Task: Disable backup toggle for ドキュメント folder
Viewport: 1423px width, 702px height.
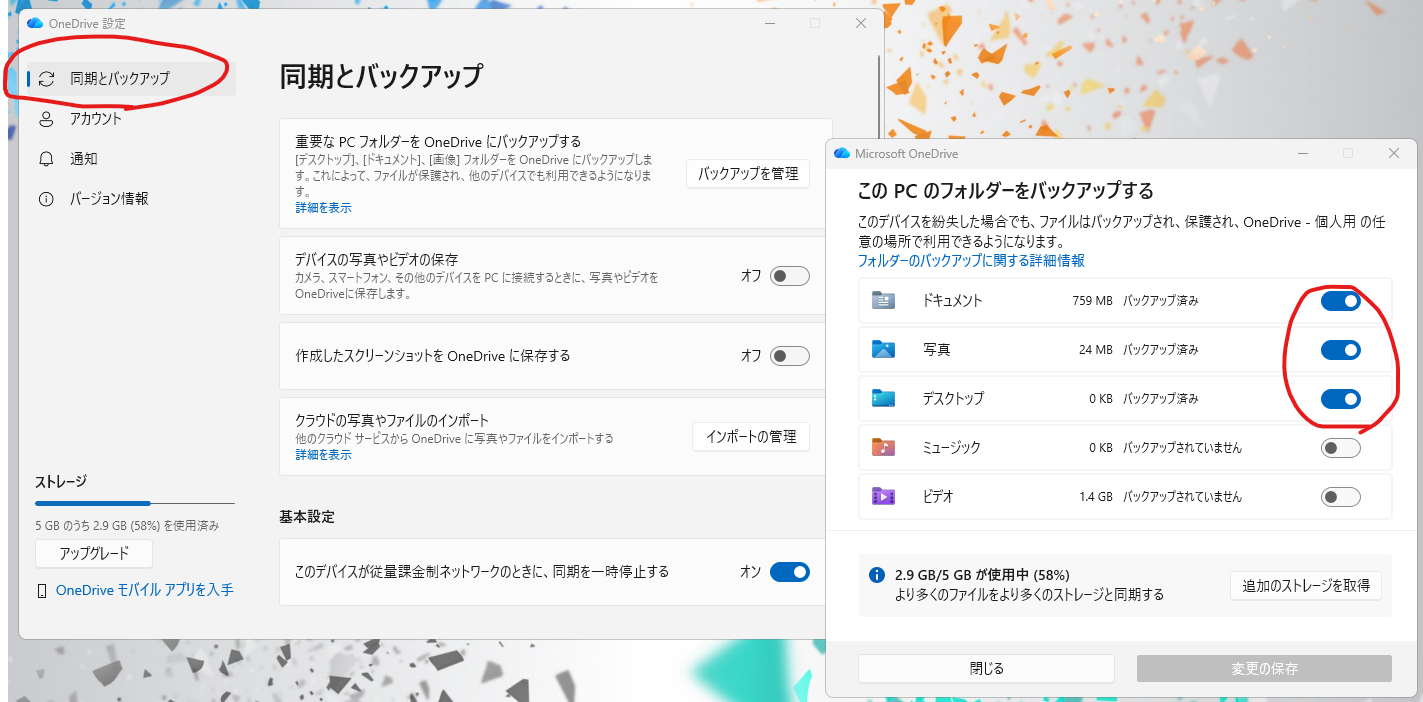Action: point(1340,300)
